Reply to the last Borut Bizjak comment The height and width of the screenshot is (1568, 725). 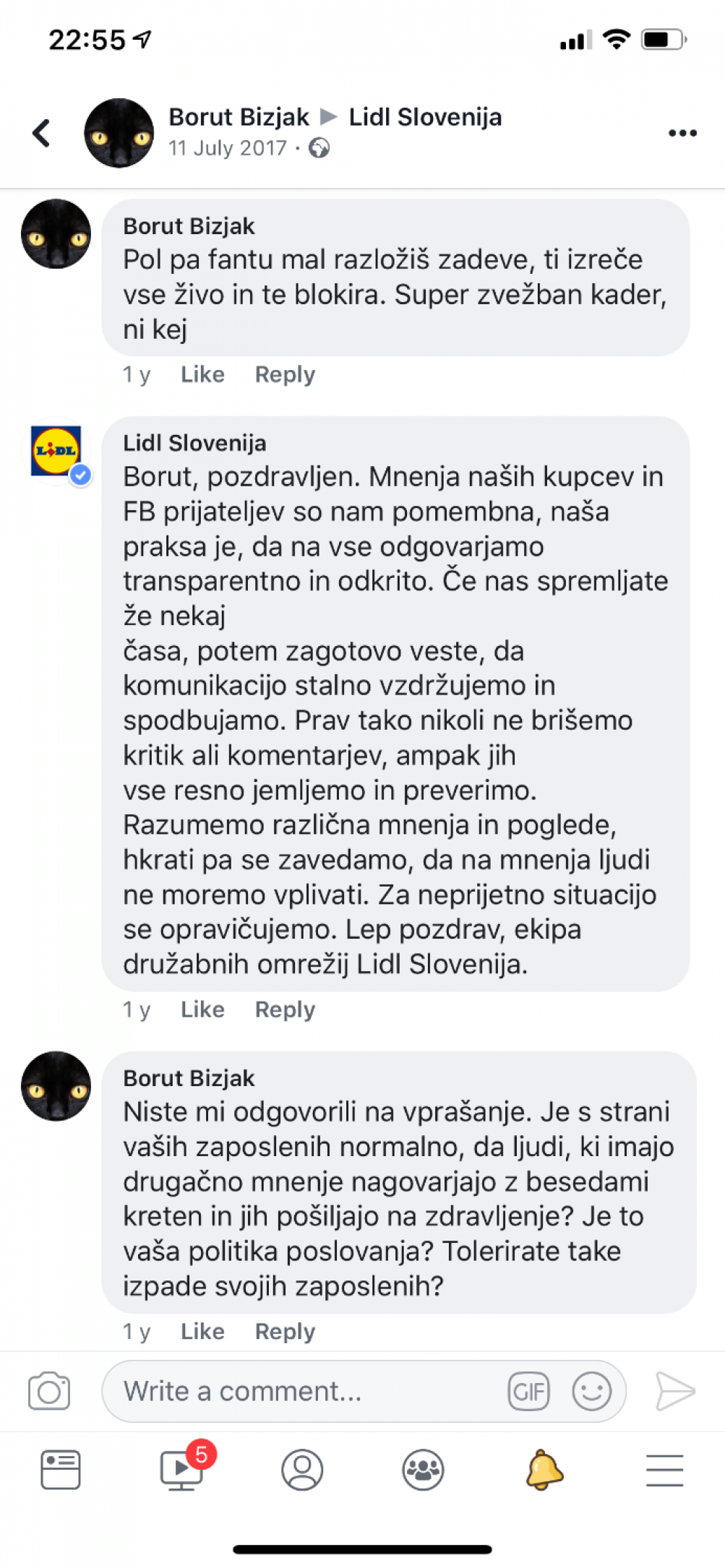[x=285, y=1331]
